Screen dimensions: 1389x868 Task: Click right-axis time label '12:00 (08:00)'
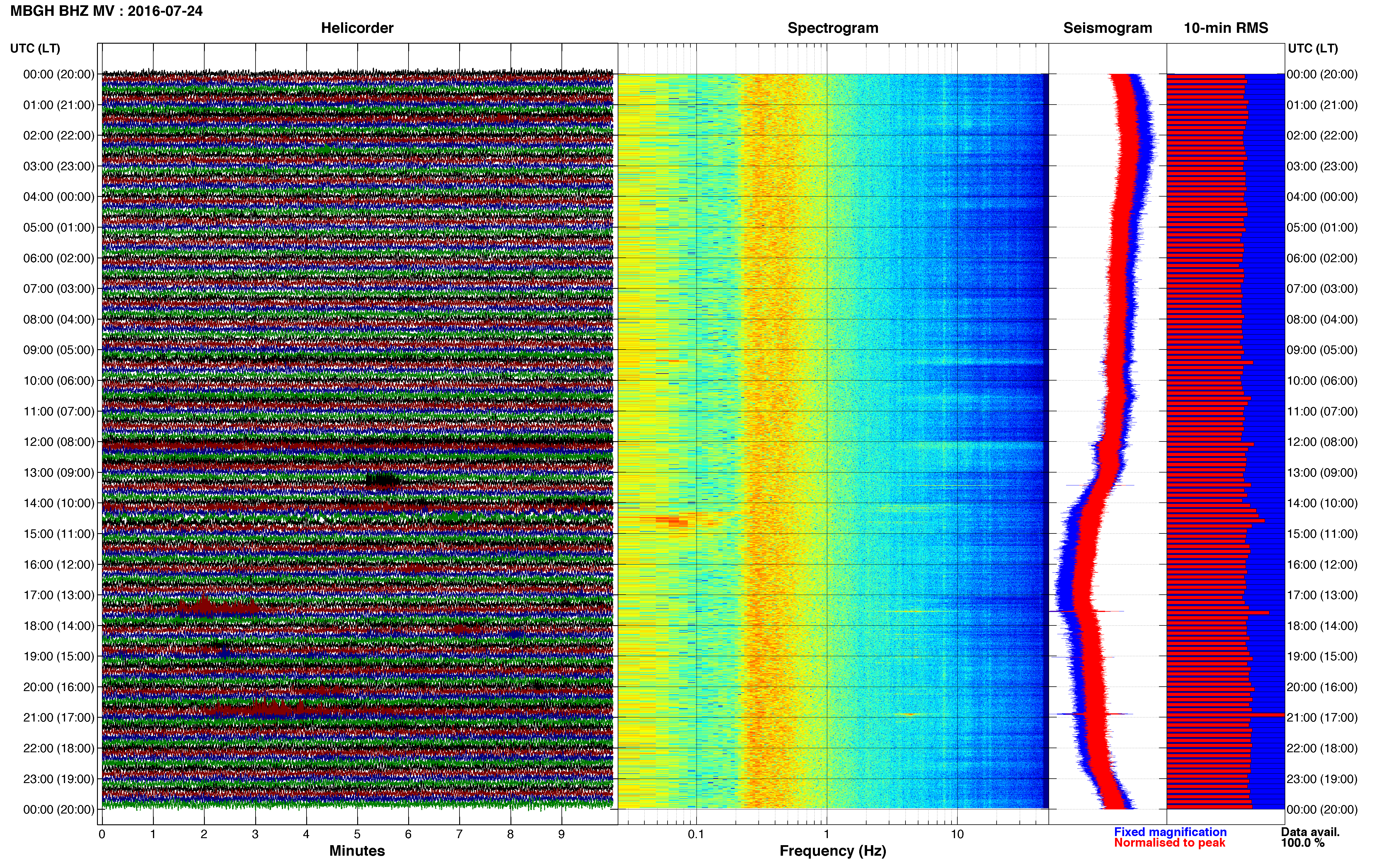1322,442
